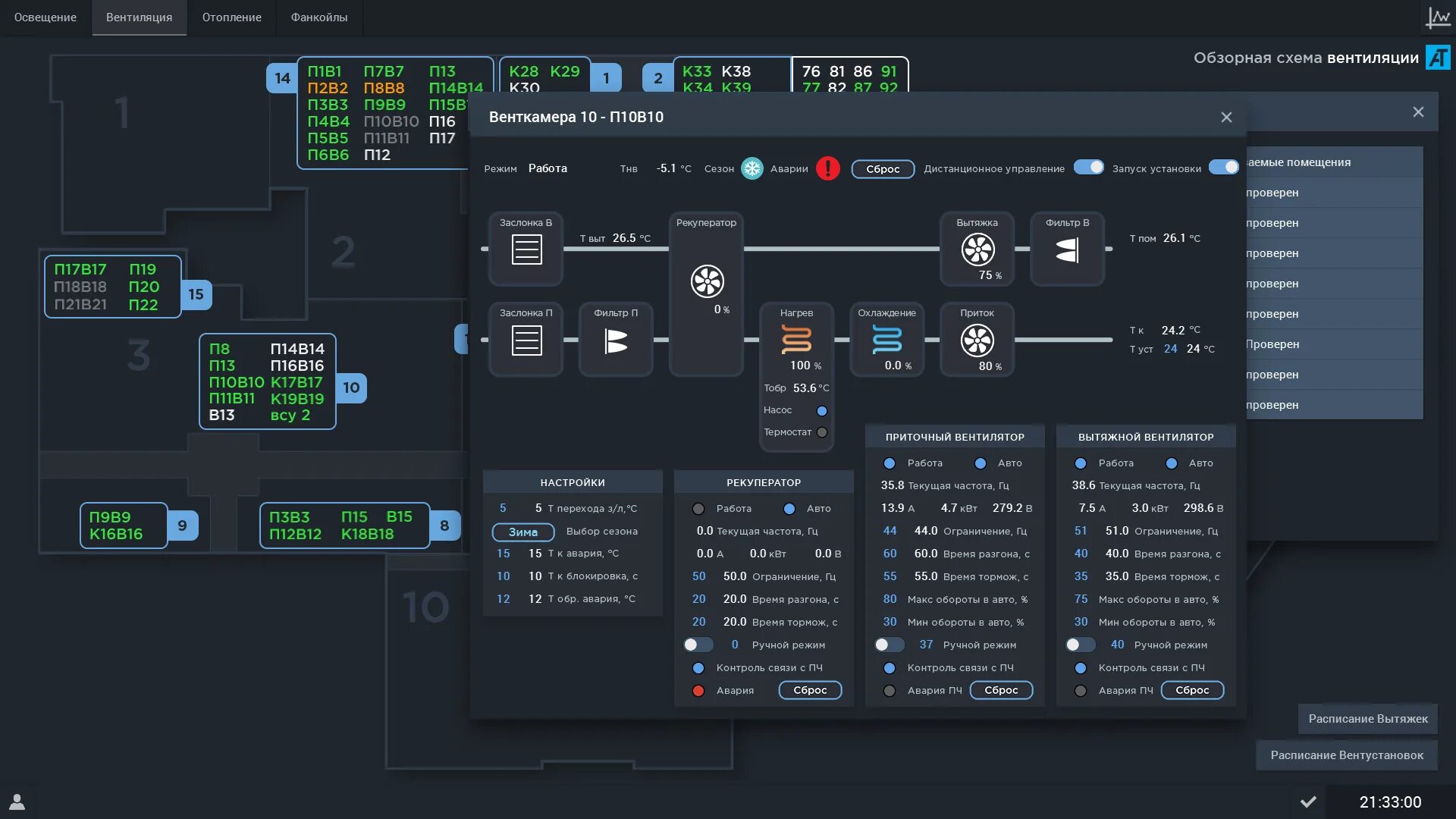Click Приточный вентилятор Сброс button
This screenshot has height=819, width=1456.
coord(1001,690)
